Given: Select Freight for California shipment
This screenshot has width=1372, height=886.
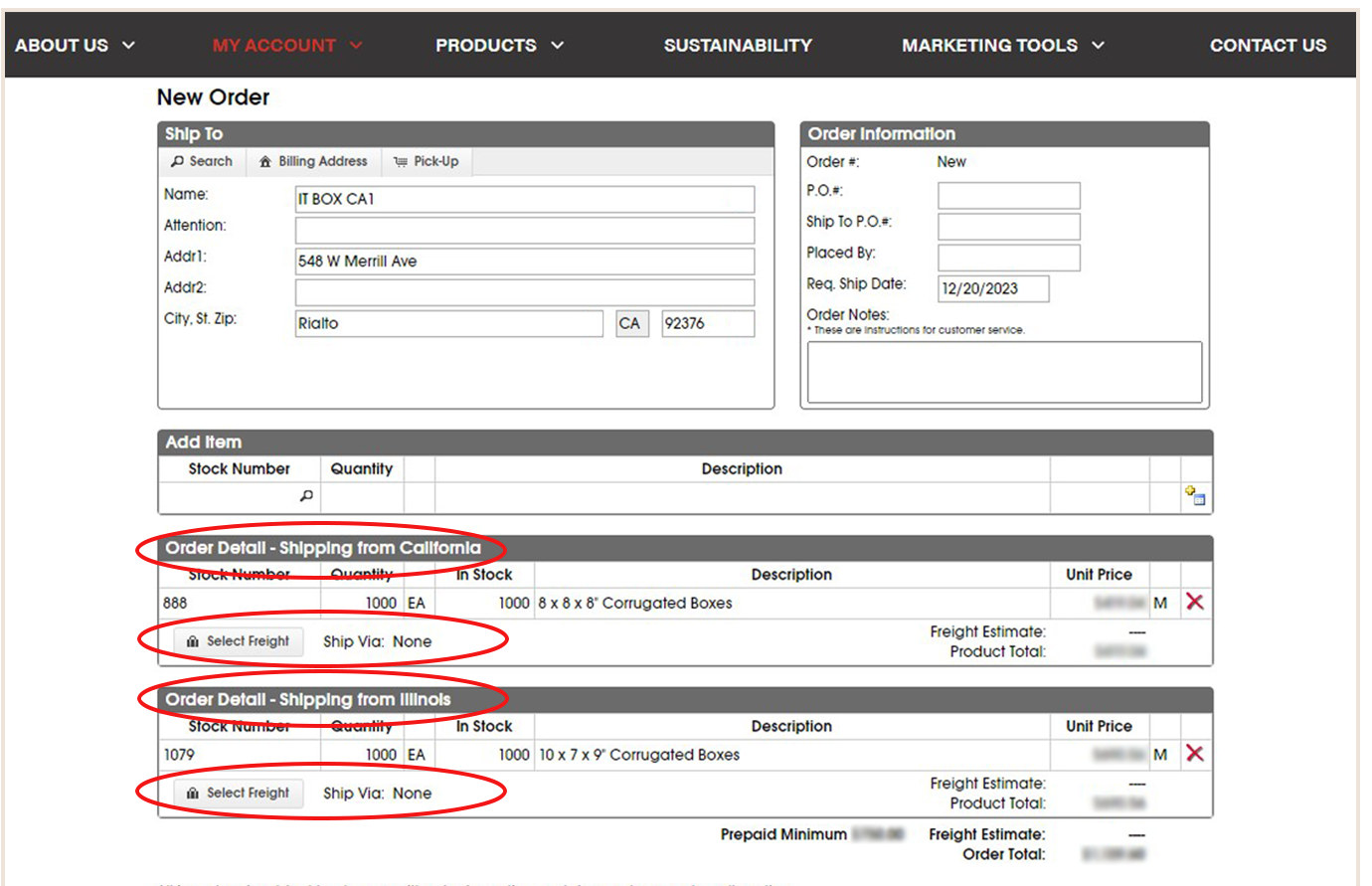Looking at the screenshot, I should pos(239,641).
